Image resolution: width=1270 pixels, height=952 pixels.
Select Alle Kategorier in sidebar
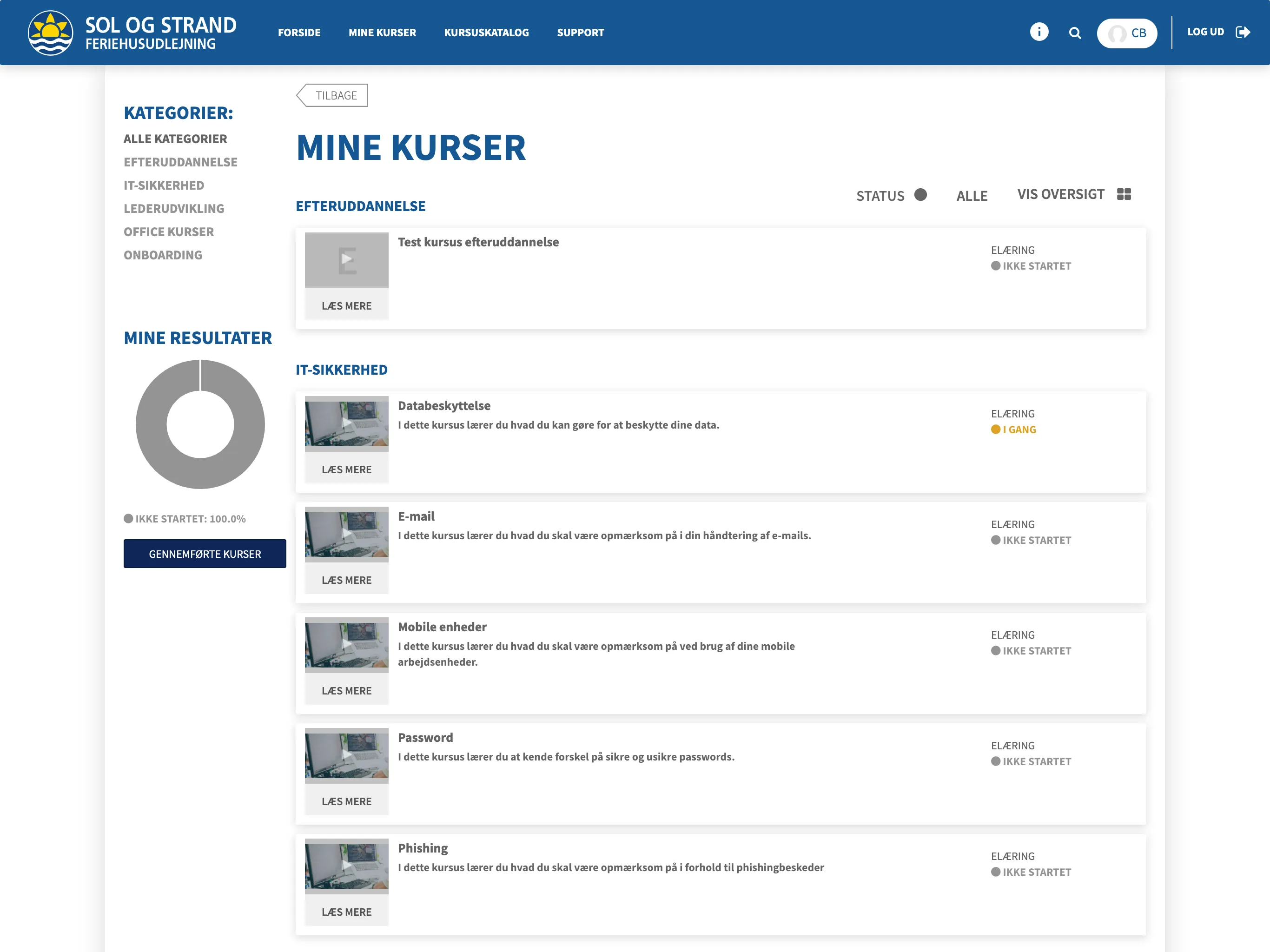coord(175,139)
